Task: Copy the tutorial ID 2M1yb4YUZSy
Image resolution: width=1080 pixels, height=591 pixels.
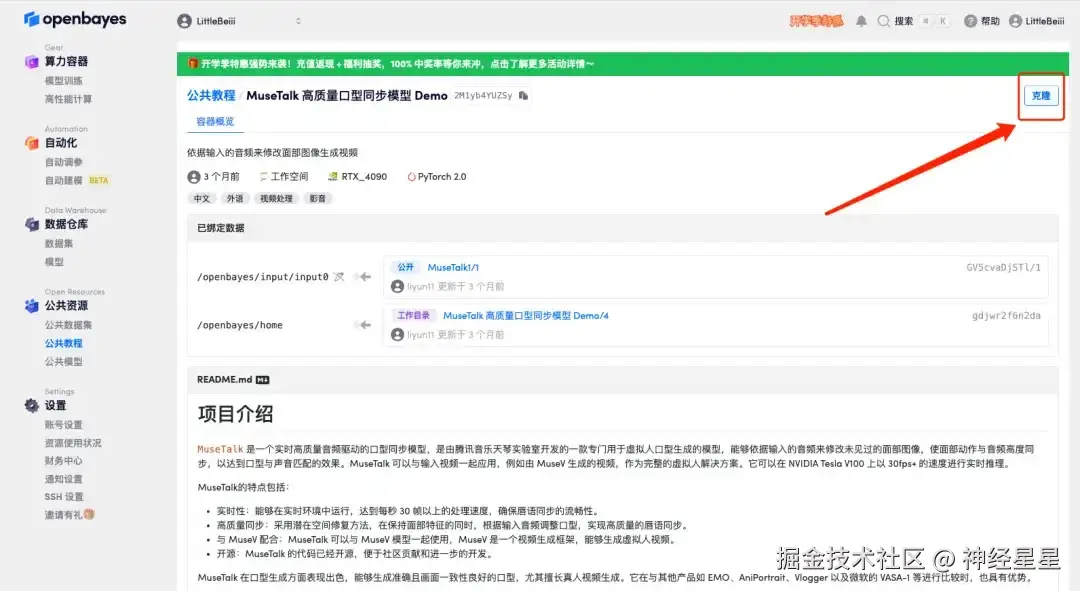Action: [x=523, y=96]
